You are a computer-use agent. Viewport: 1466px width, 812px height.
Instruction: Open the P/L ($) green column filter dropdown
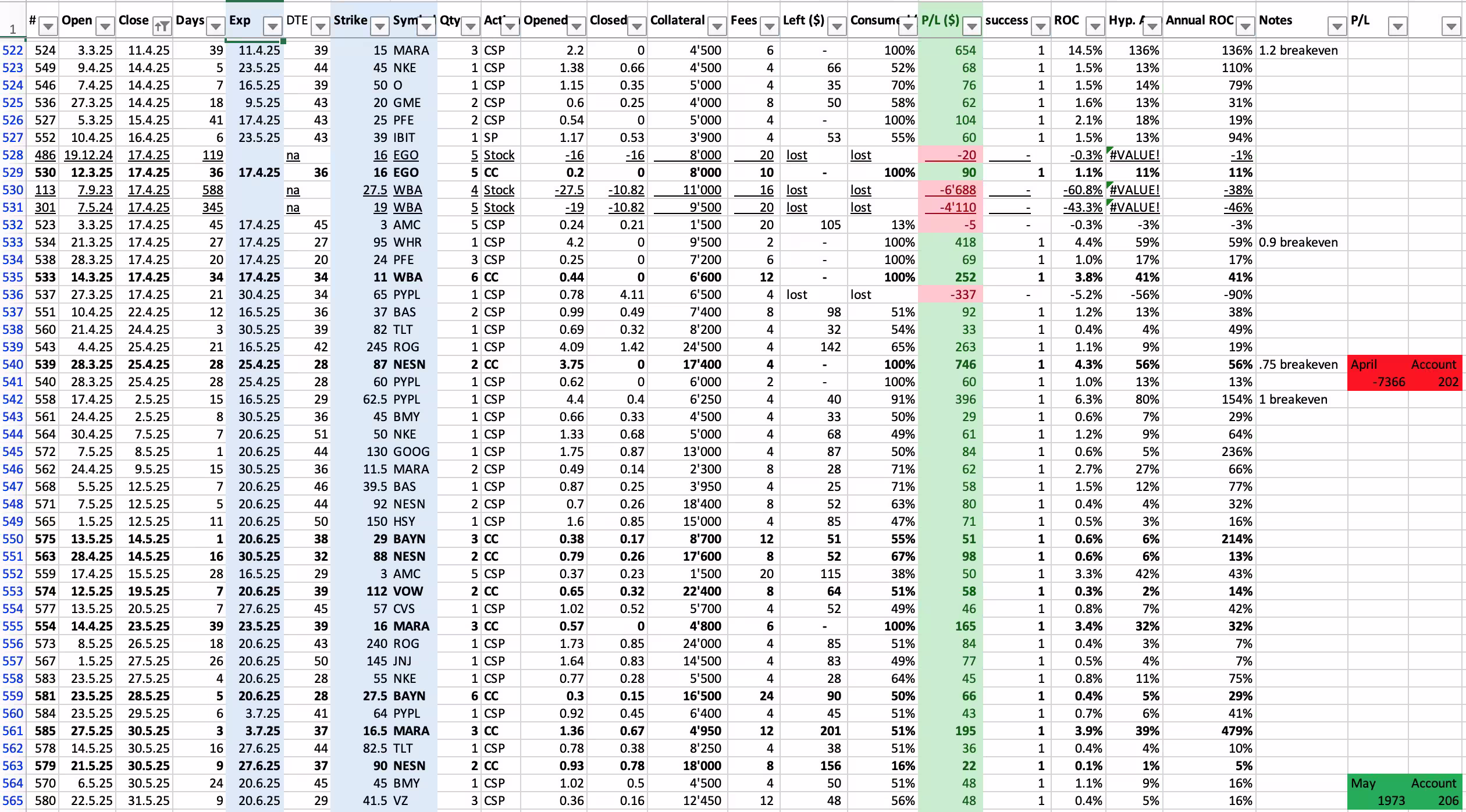coord(972,26)
